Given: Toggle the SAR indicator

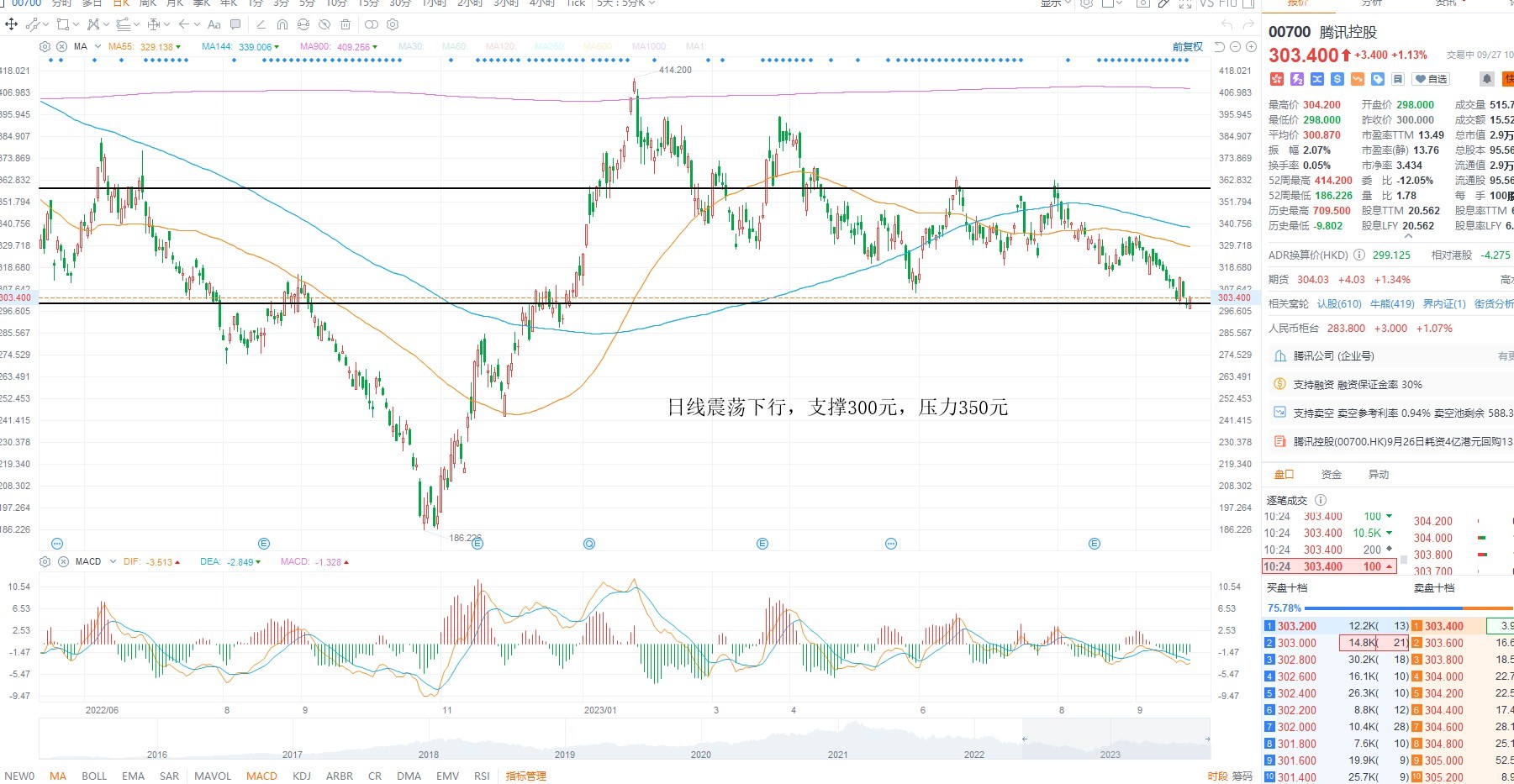Looking at the screenshot, I should click(169, 776).
